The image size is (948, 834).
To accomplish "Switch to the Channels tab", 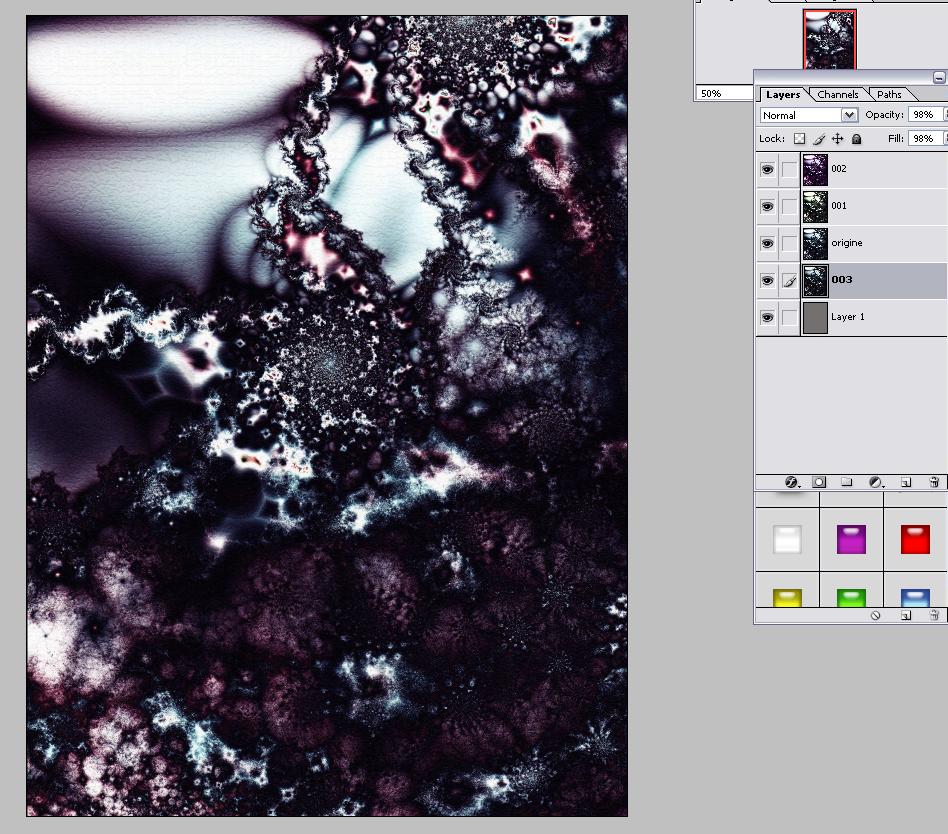I will [837, 95].
